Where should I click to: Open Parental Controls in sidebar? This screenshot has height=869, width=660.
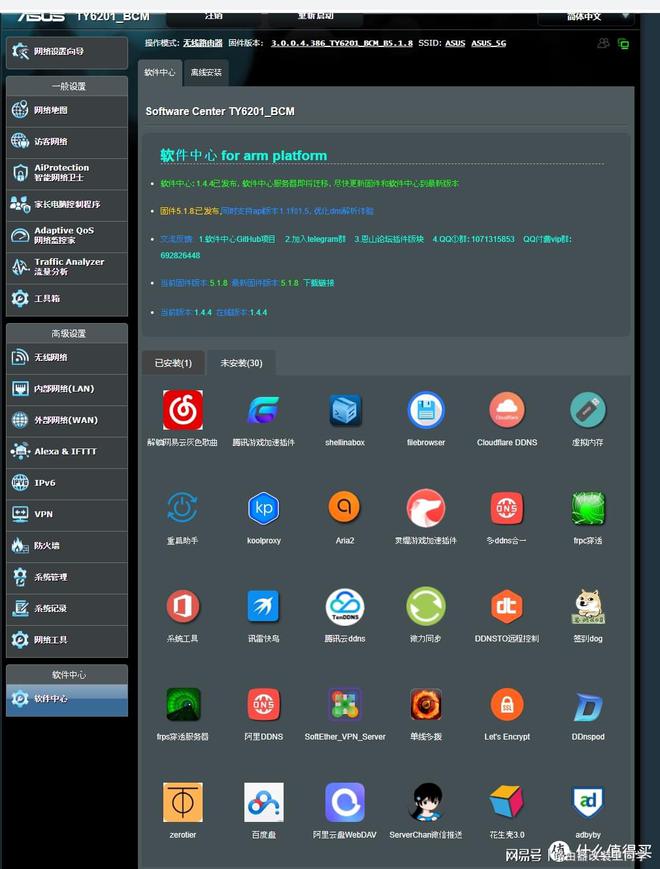pyautogui.click(x=66, y=204)
